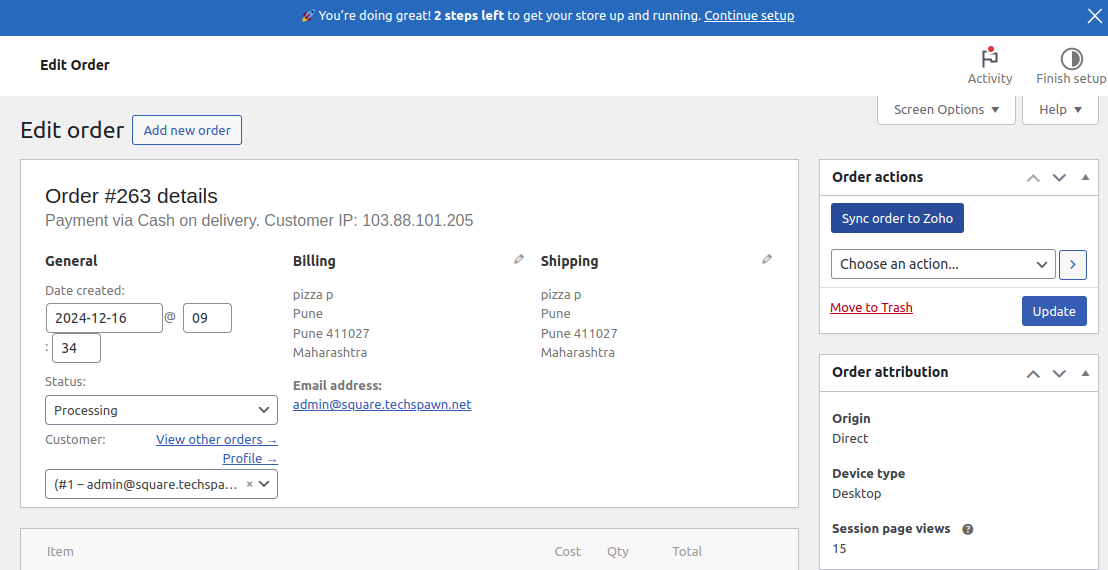
Task: Expand the Help tab
Action: click(1060, 110)
